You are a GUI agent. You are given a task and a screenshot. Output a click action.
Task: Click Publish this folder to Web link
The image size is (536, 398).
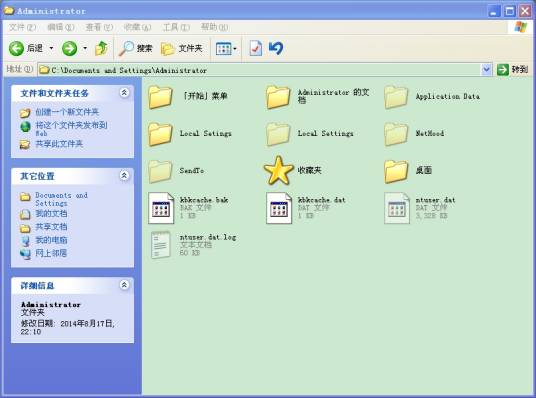tap(71, 129)
